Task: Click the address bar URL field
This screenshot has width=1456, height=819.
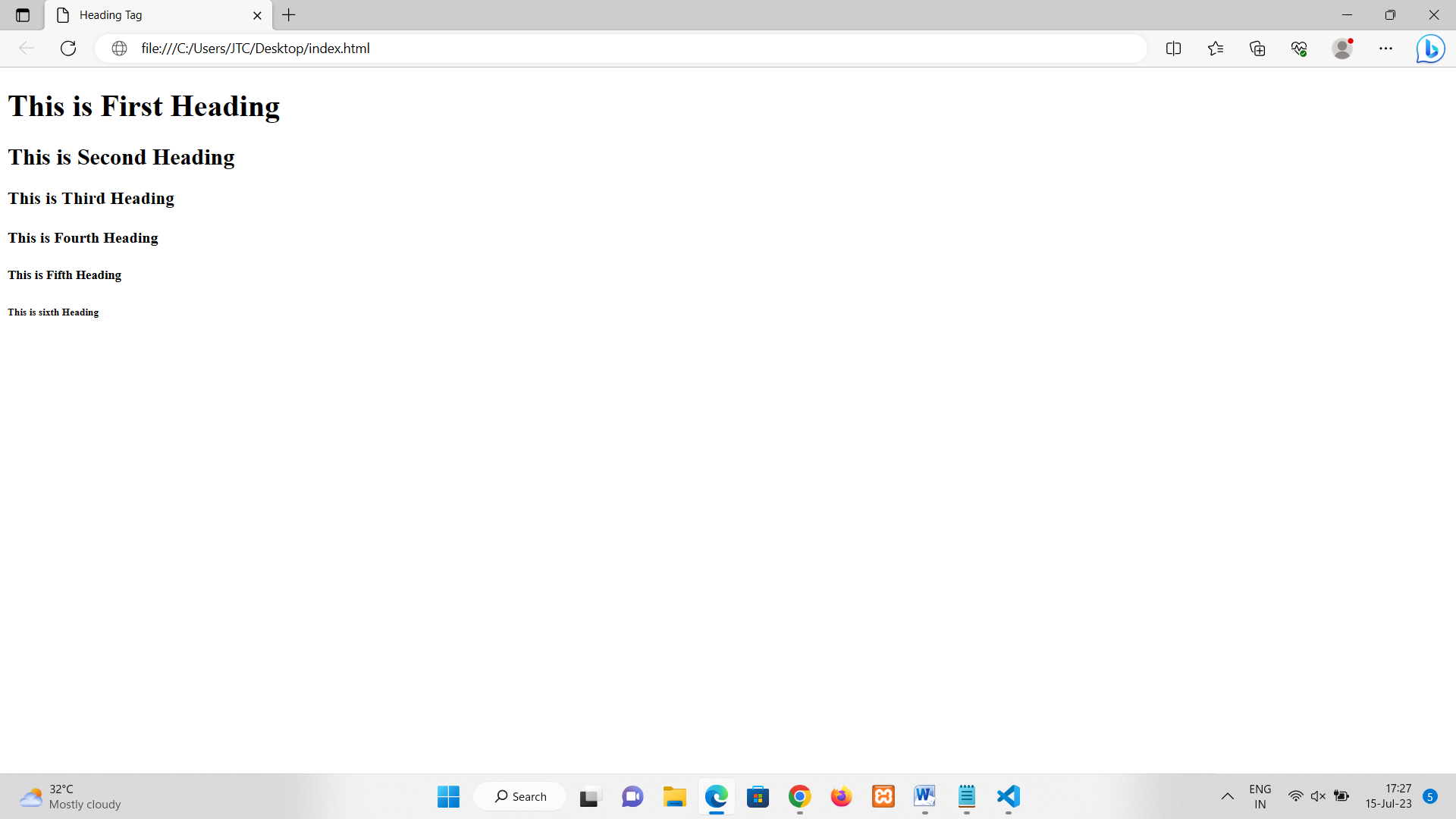Action: coord(607,49)
